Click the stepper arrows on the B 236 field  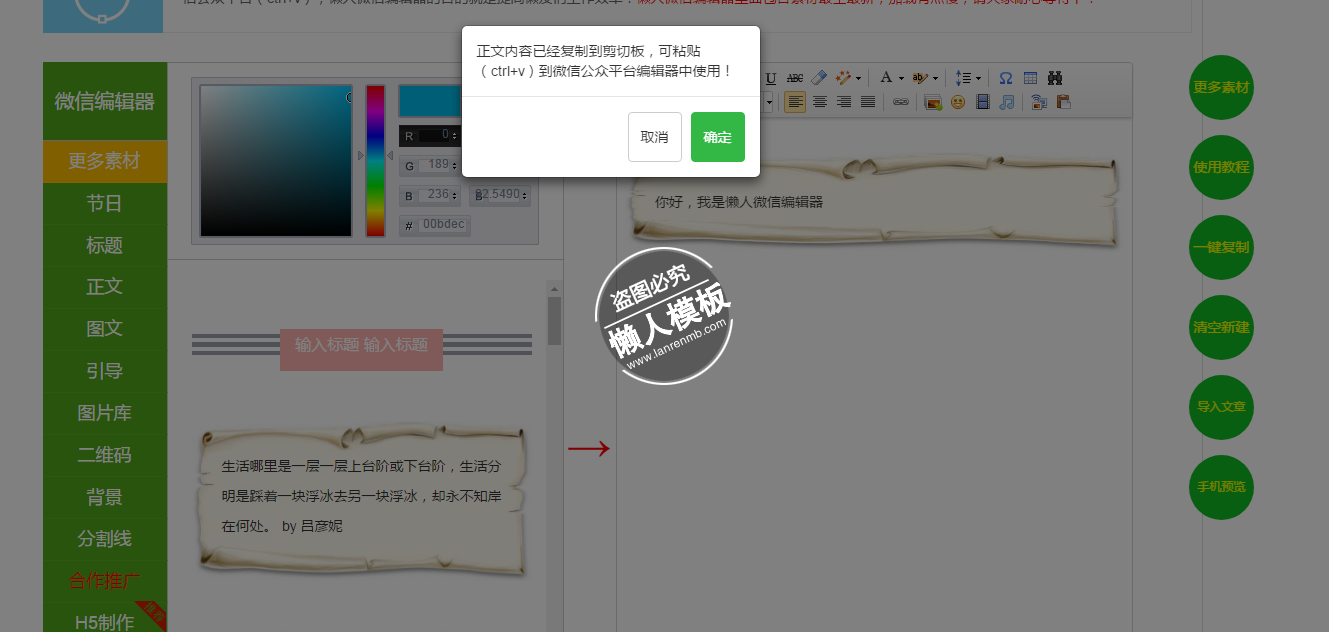[x=455, y=195]
